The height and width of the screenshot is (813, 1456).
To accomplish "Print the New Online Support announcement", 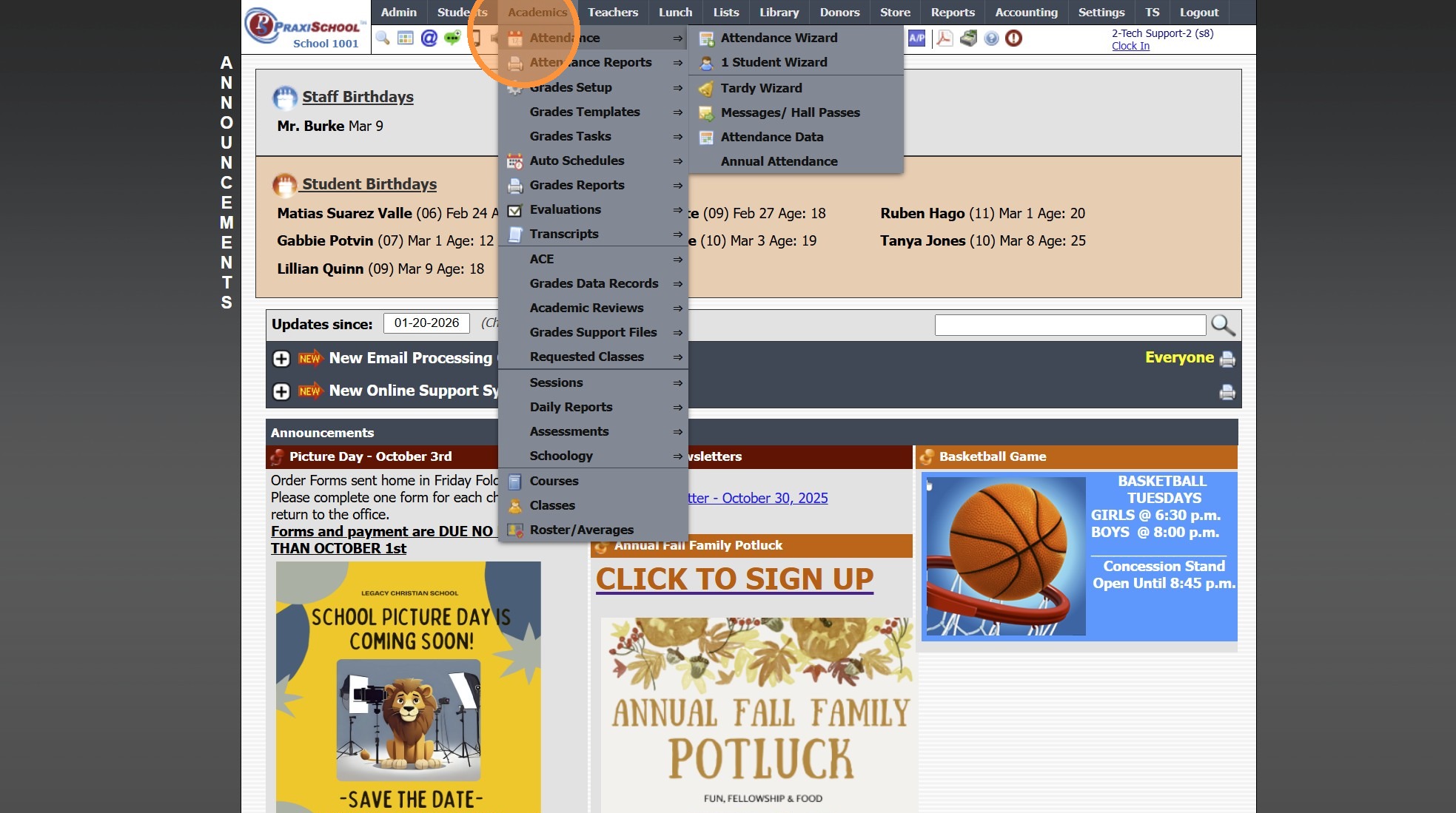I will tap(1227, 392).
